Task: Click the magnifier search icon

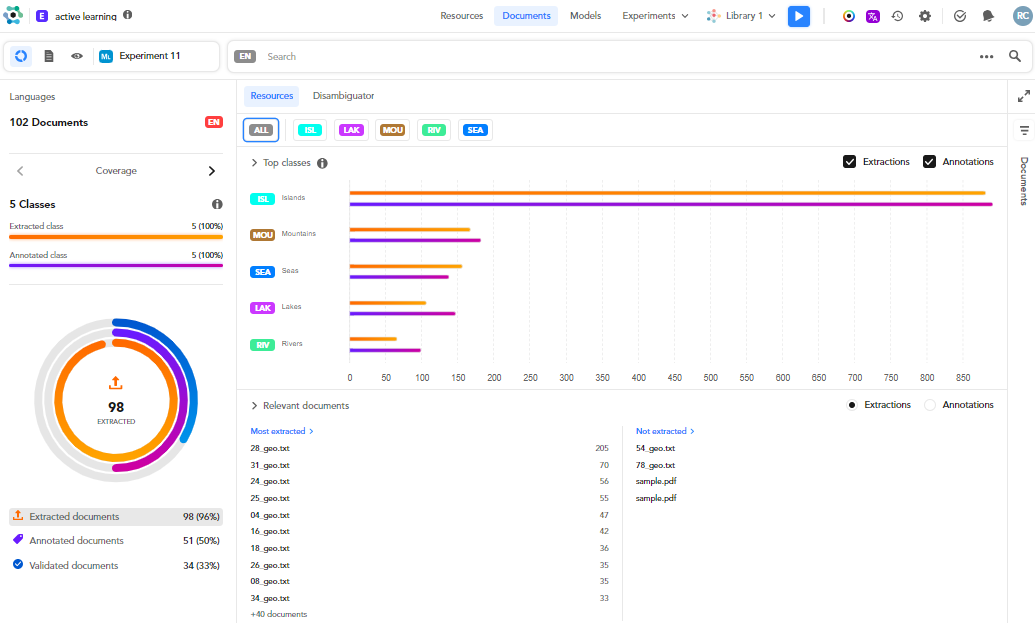Action: 1014,56
